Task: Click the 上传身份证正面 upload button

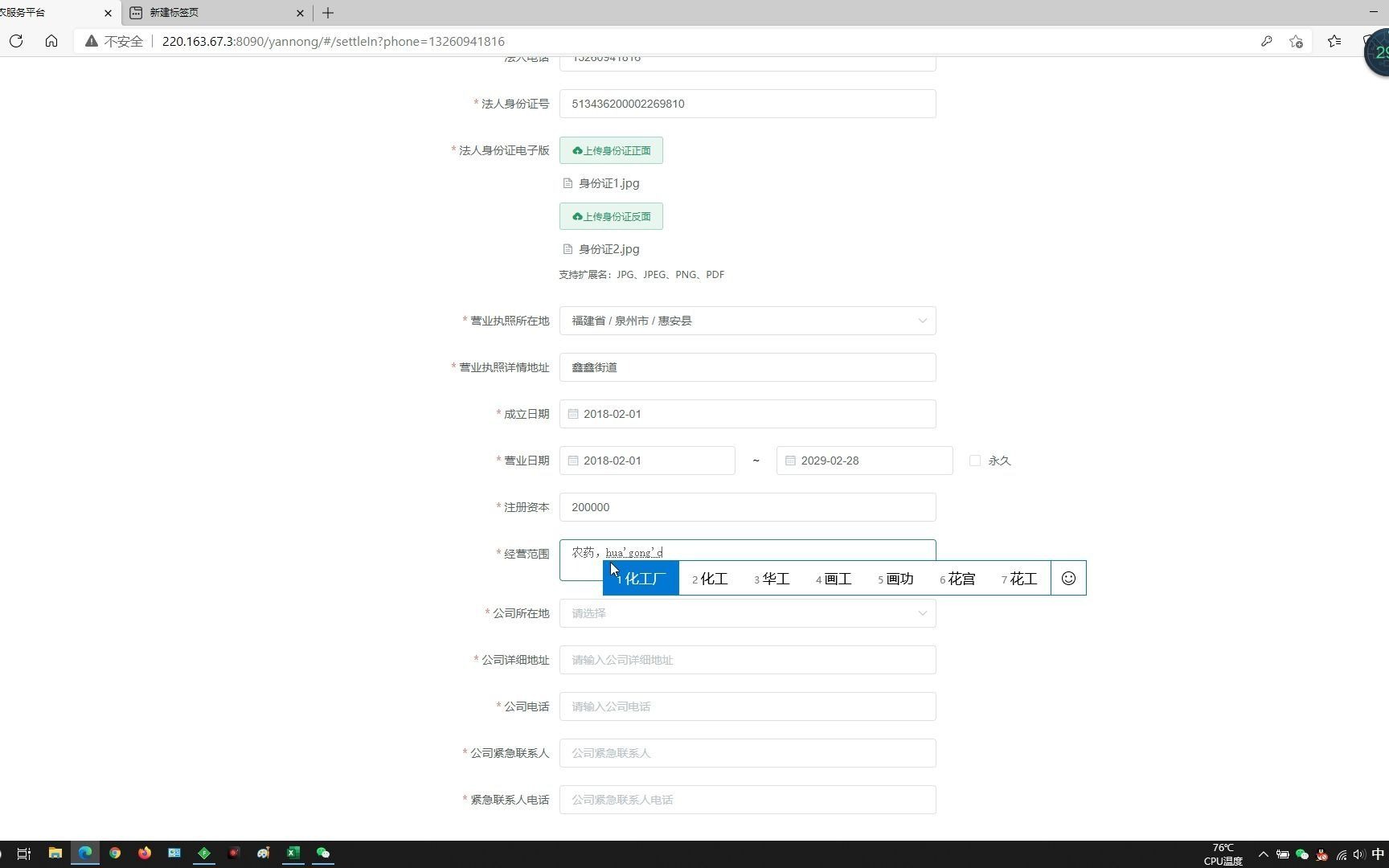Action: pos(611,150)
